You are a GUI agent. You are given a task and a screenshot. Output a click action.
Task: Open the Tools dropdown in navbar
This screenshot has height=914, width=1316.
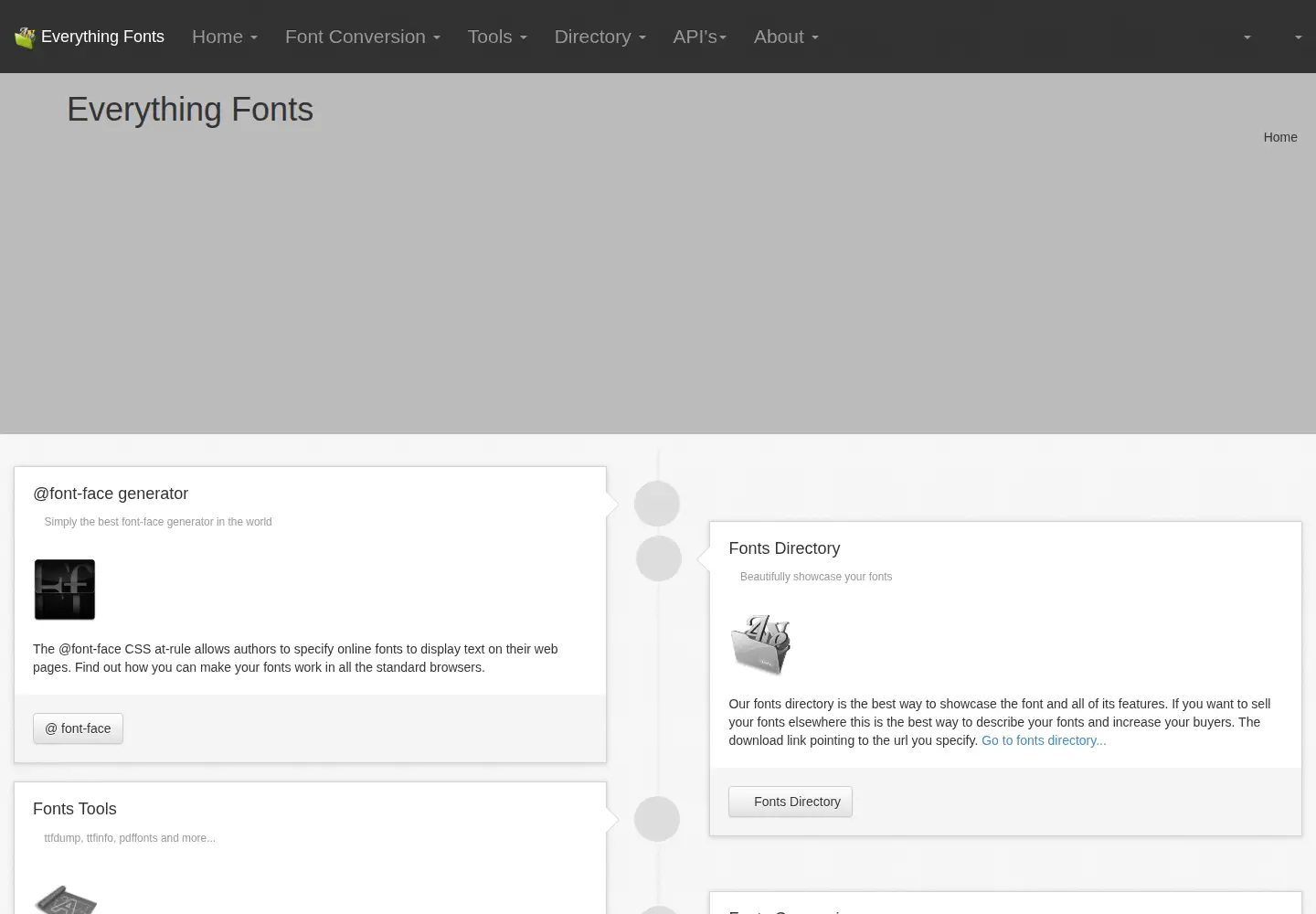point(497,37)
